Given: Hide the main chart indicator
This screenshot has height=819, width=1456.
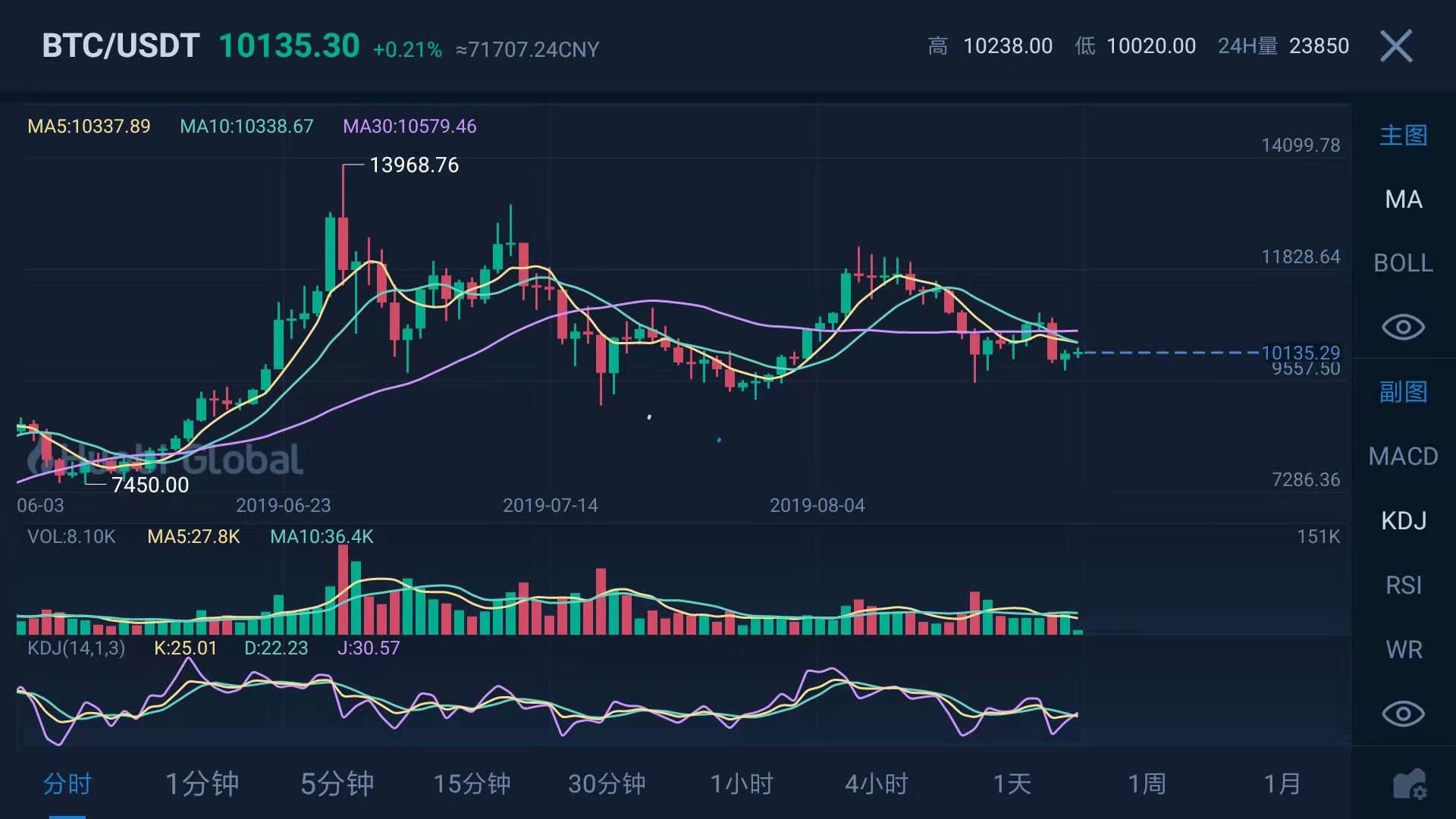Looking at the screenshot, I should point(1403,327).
